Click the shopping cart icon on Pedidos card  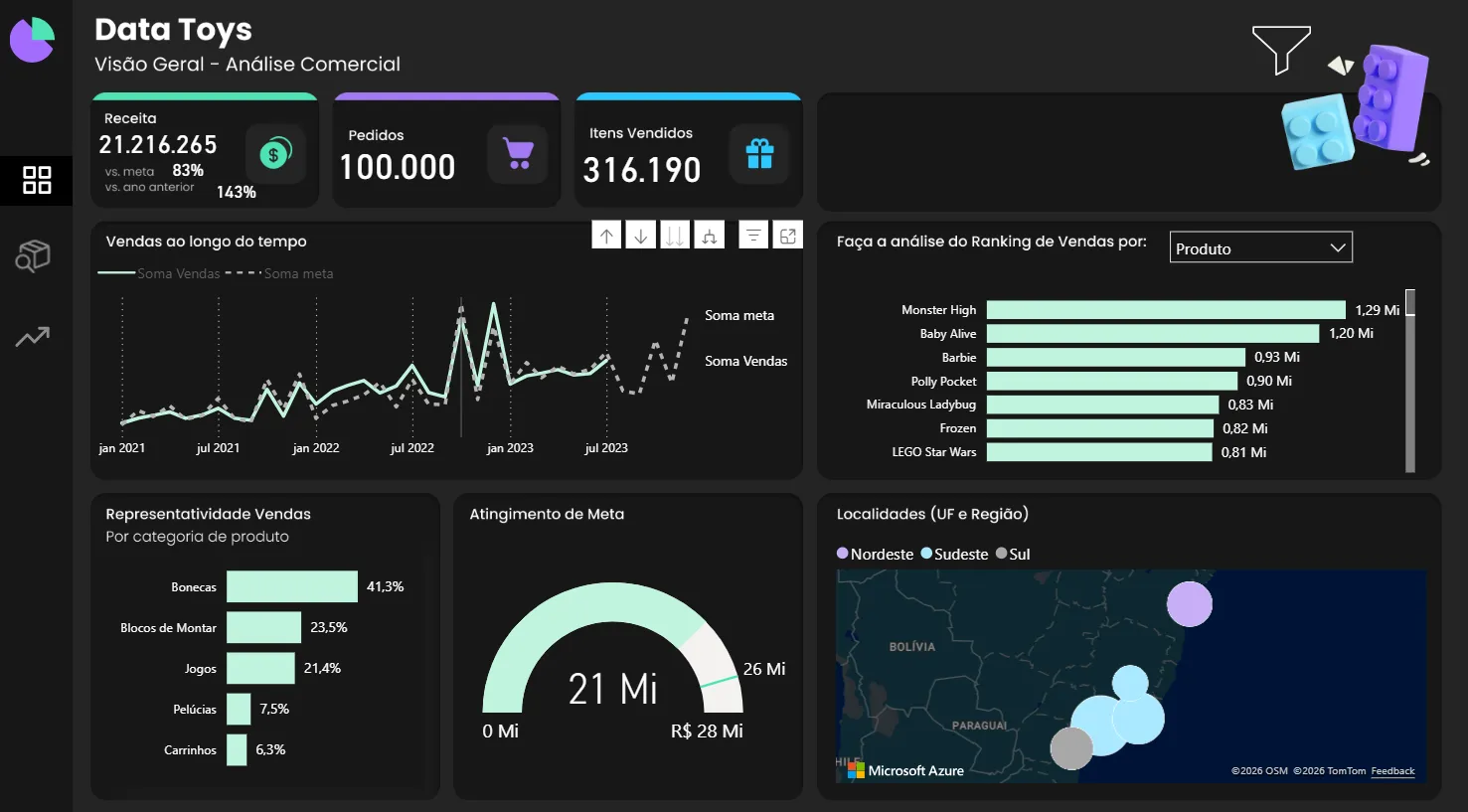click(x=518, y=153)
